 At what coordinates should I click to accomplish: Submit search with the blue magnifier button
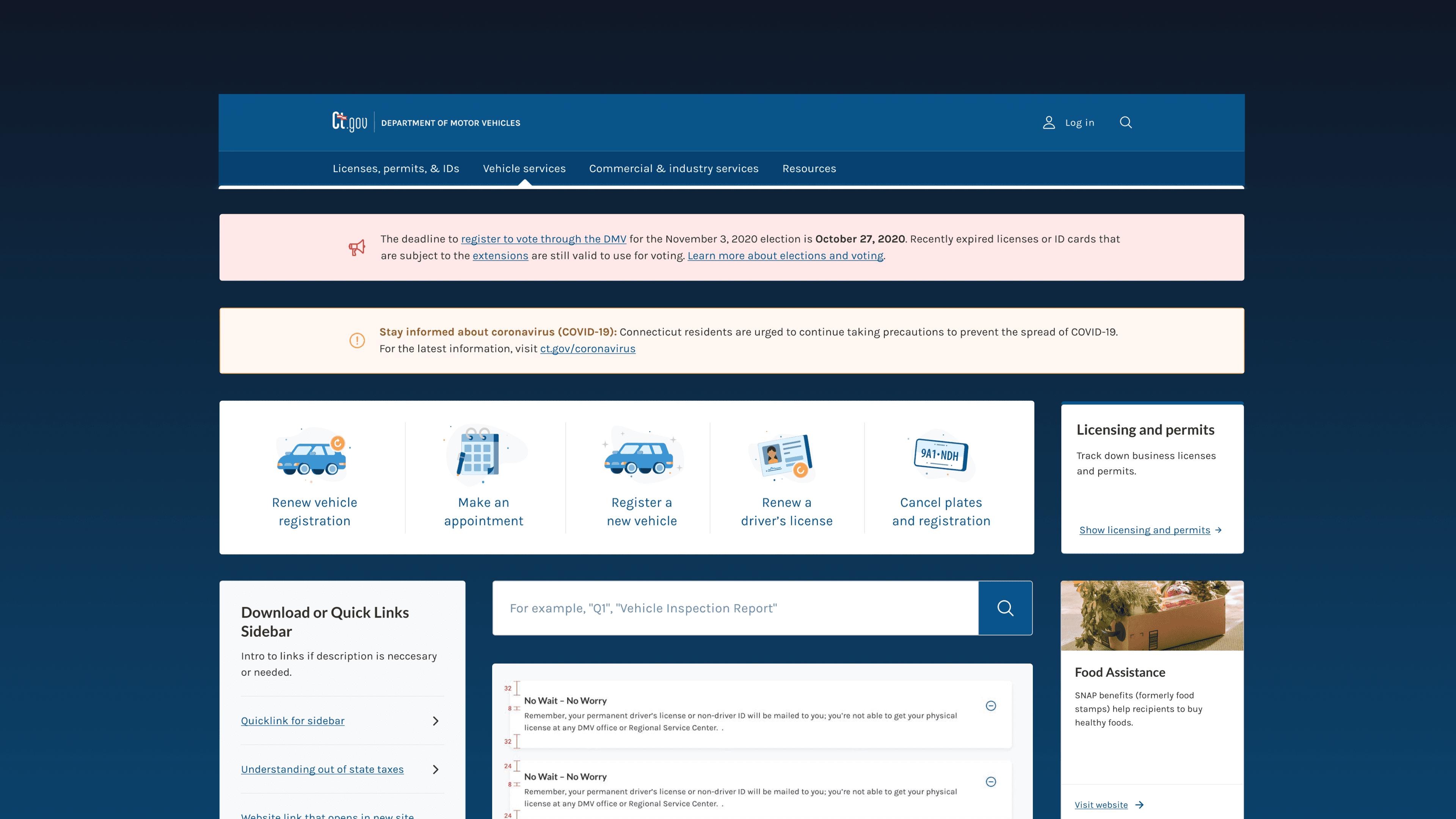1005,608
